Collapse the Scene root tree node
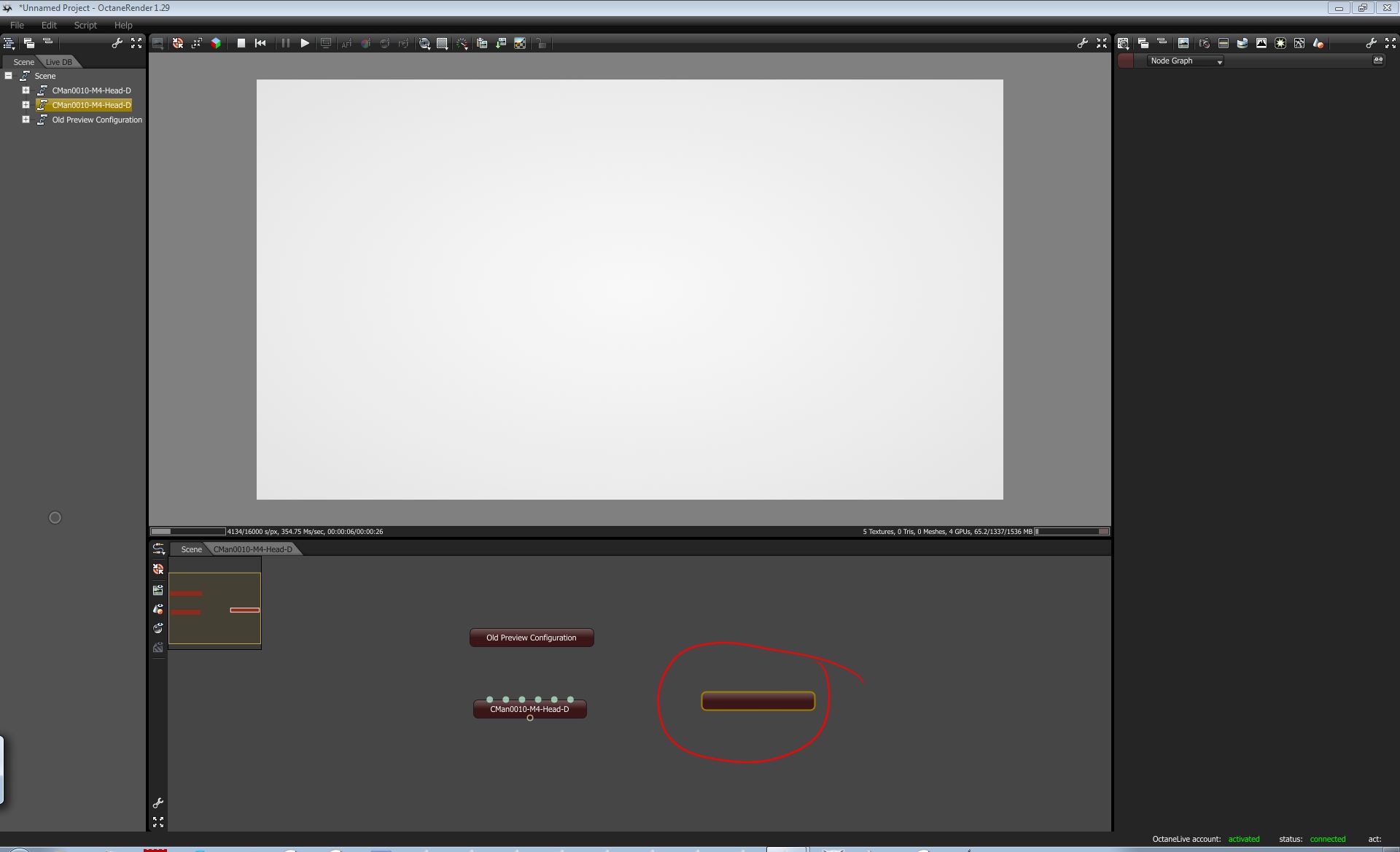The height and width of the screenshot is (852, 1400). pos(9,76)
